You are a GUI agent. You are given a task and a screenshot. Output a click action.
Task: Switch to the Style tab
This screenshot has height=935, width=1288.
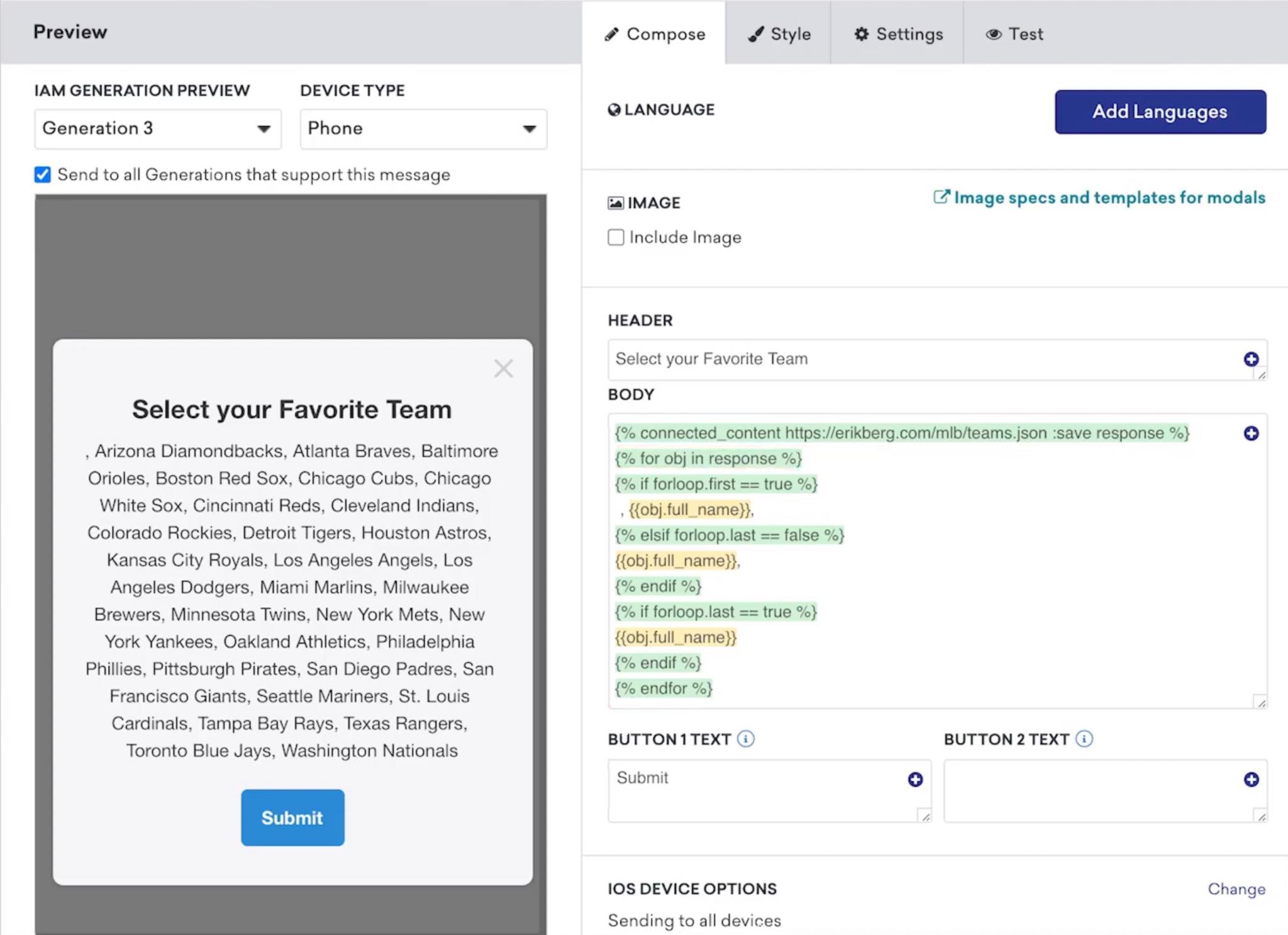[x=778, y=34]
